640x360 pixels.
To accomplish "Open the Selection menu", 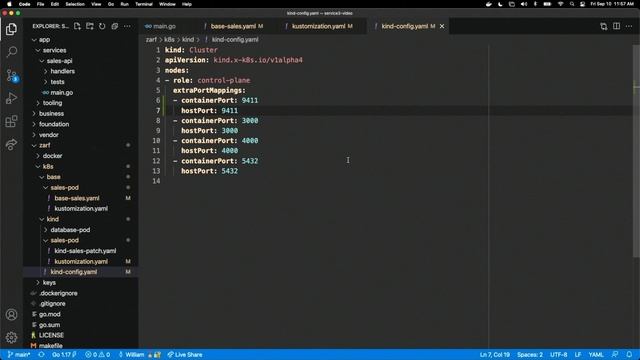I will tap(75, 4).
